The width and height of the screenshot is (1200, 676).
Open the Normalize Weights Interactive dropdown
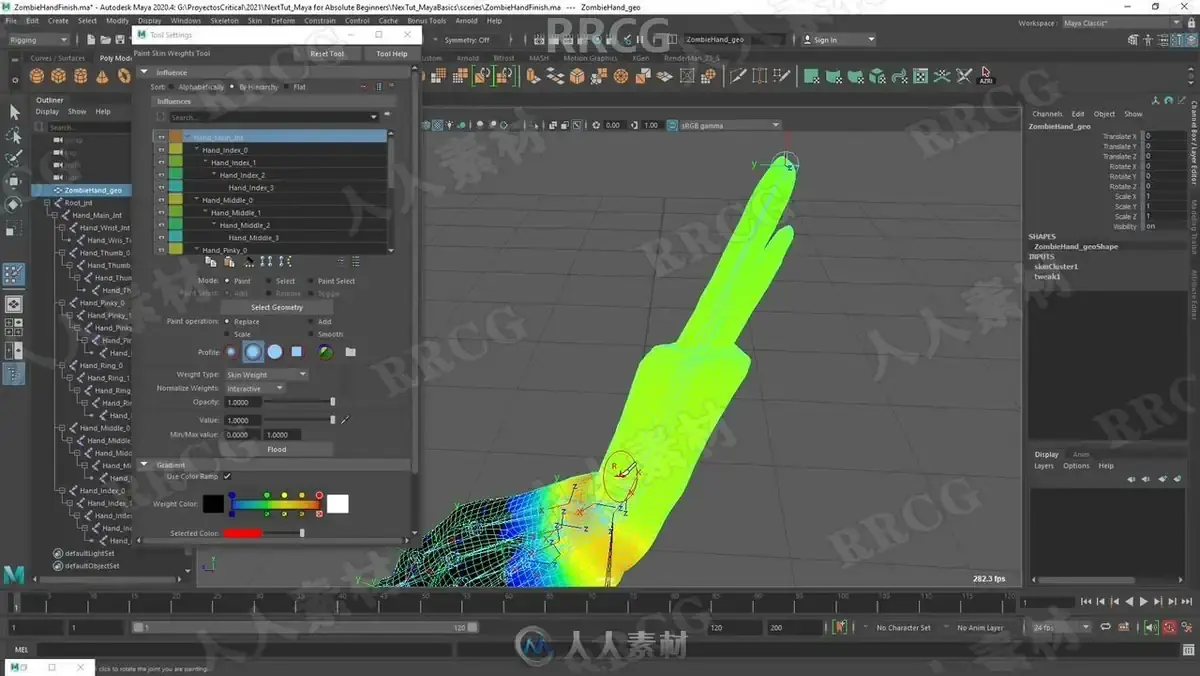254,388
